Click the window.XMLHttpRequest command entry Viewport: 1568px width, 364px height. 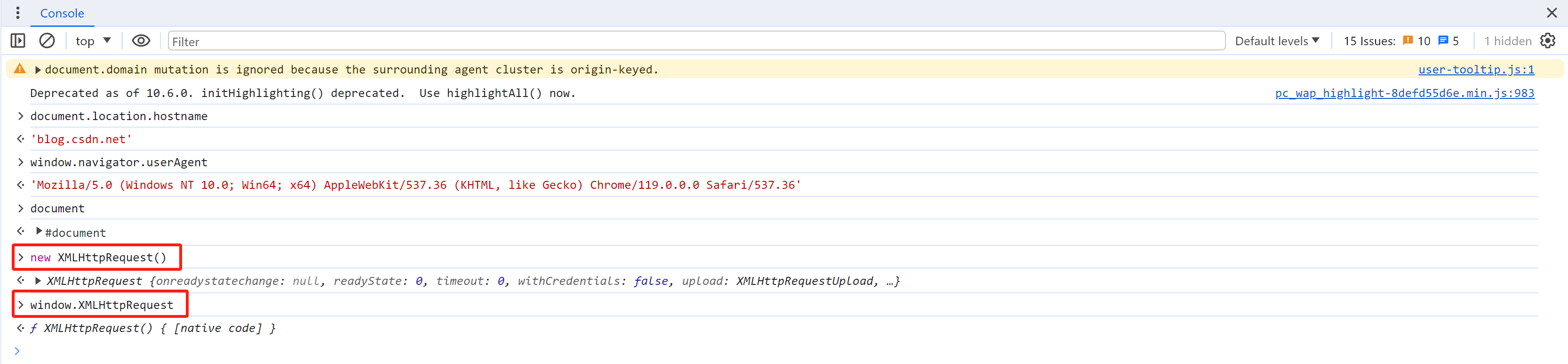pos(102,305)
